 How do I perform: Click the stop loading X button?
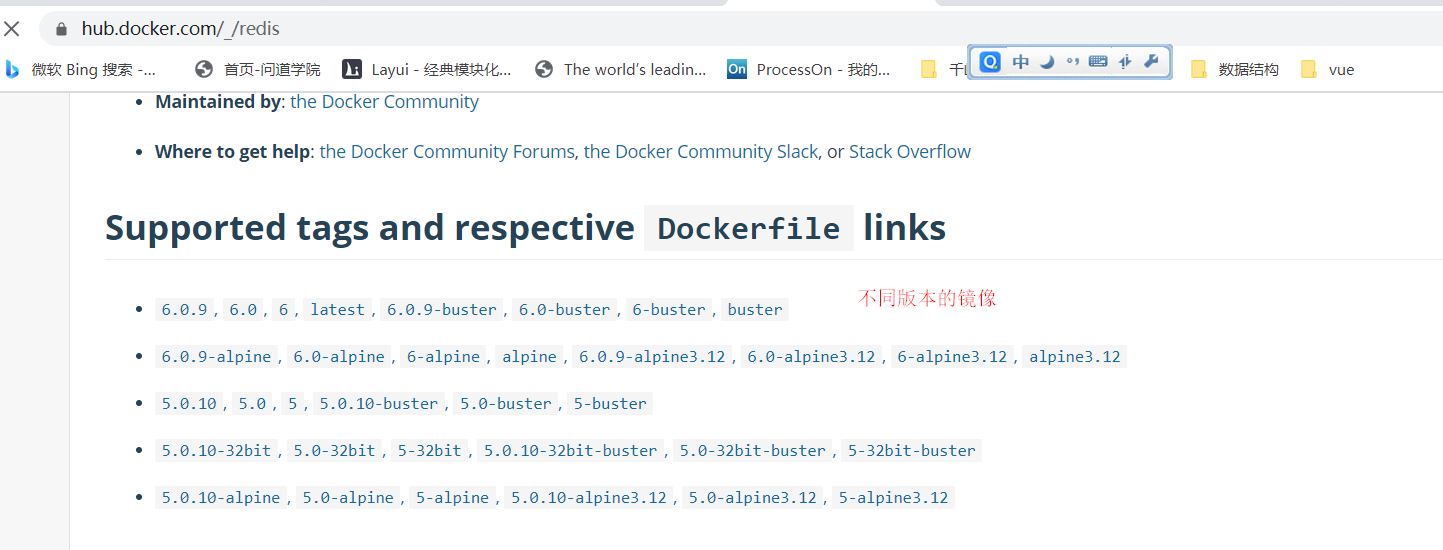point(12,29)
